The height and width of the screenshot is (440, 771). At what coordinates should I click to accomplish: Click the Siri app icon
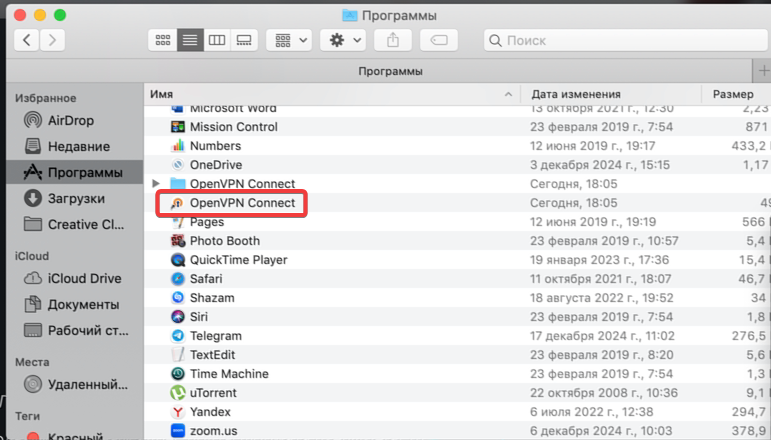pyautogui.click(x=178, y=317)
